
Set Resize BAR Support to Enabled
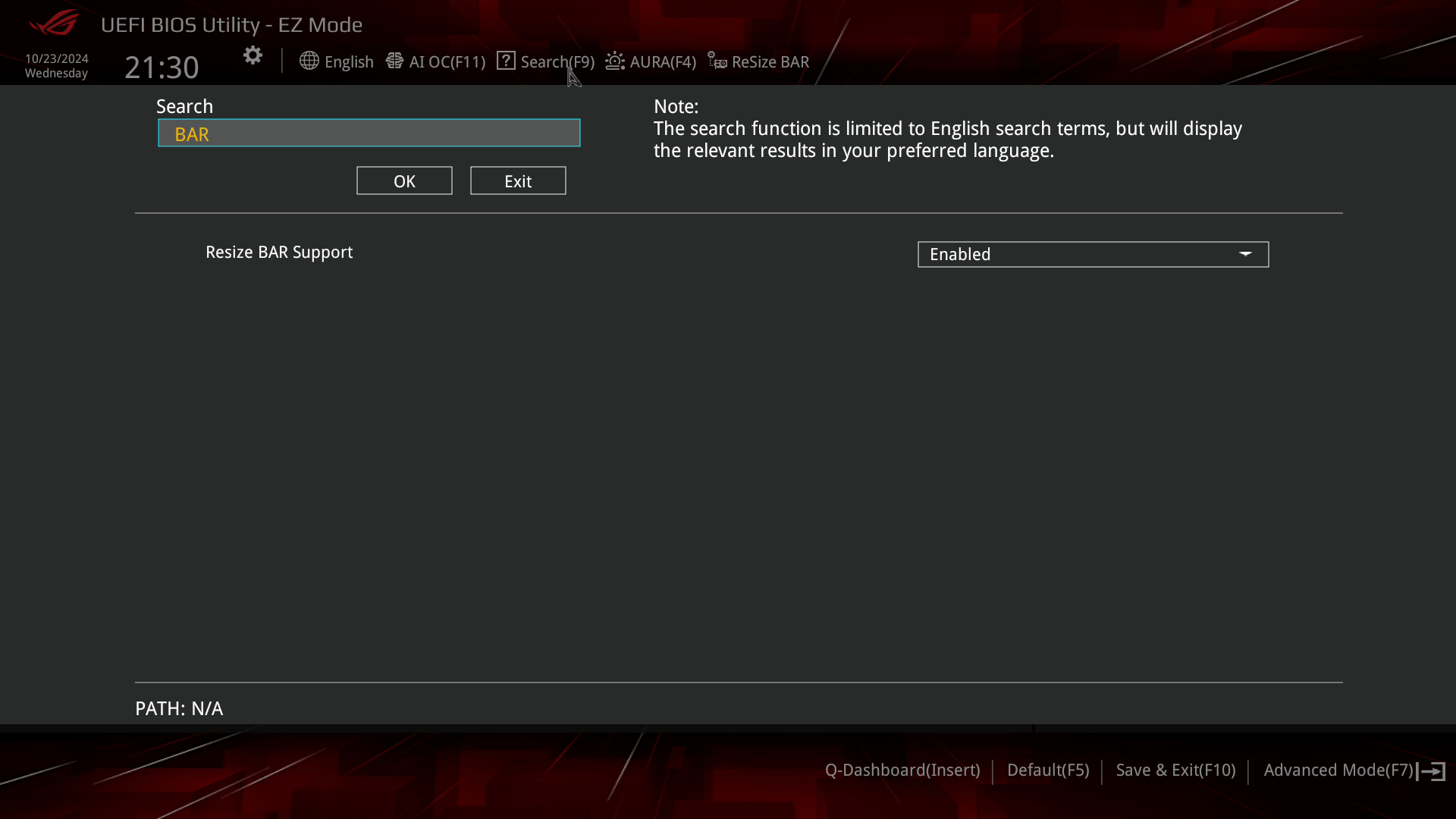(1092, 254)
